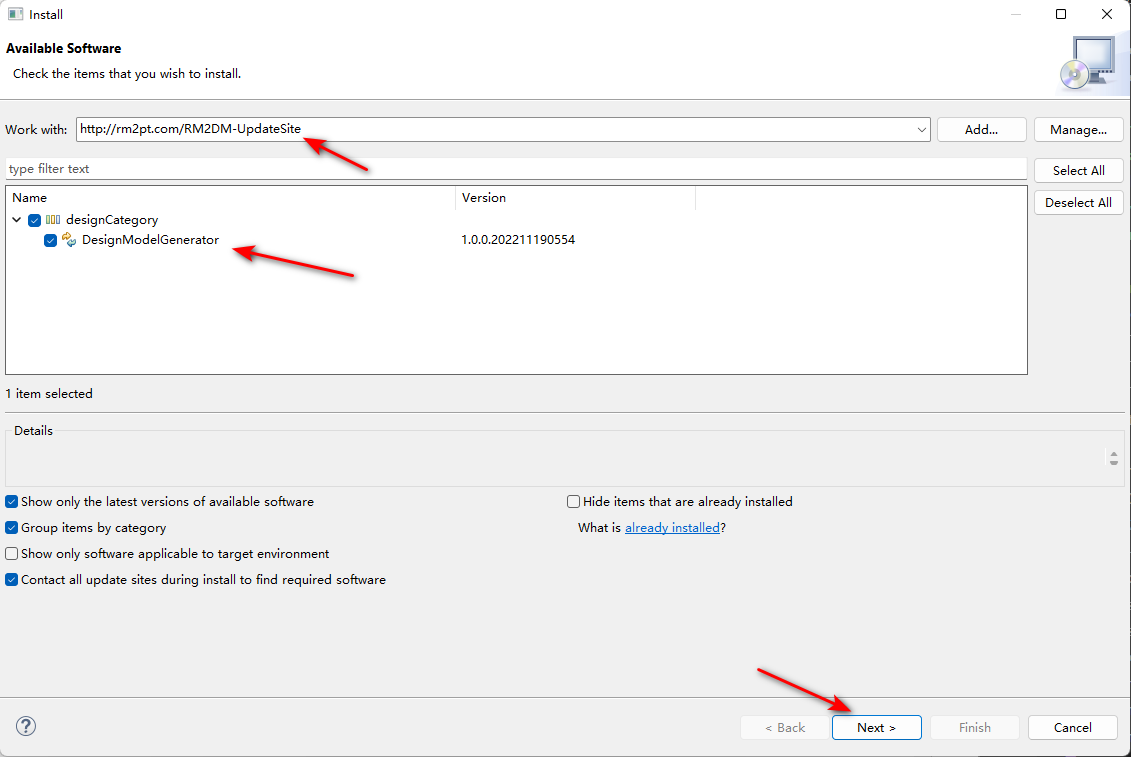The width and height of the screenshot is (1131, 757).
Task: Click the DesignModelGenerator feature icon
Action: click(x=69, y=240)
